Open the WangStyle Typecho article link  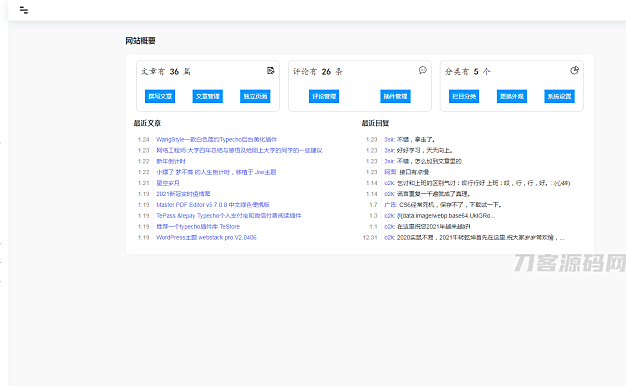216,139
